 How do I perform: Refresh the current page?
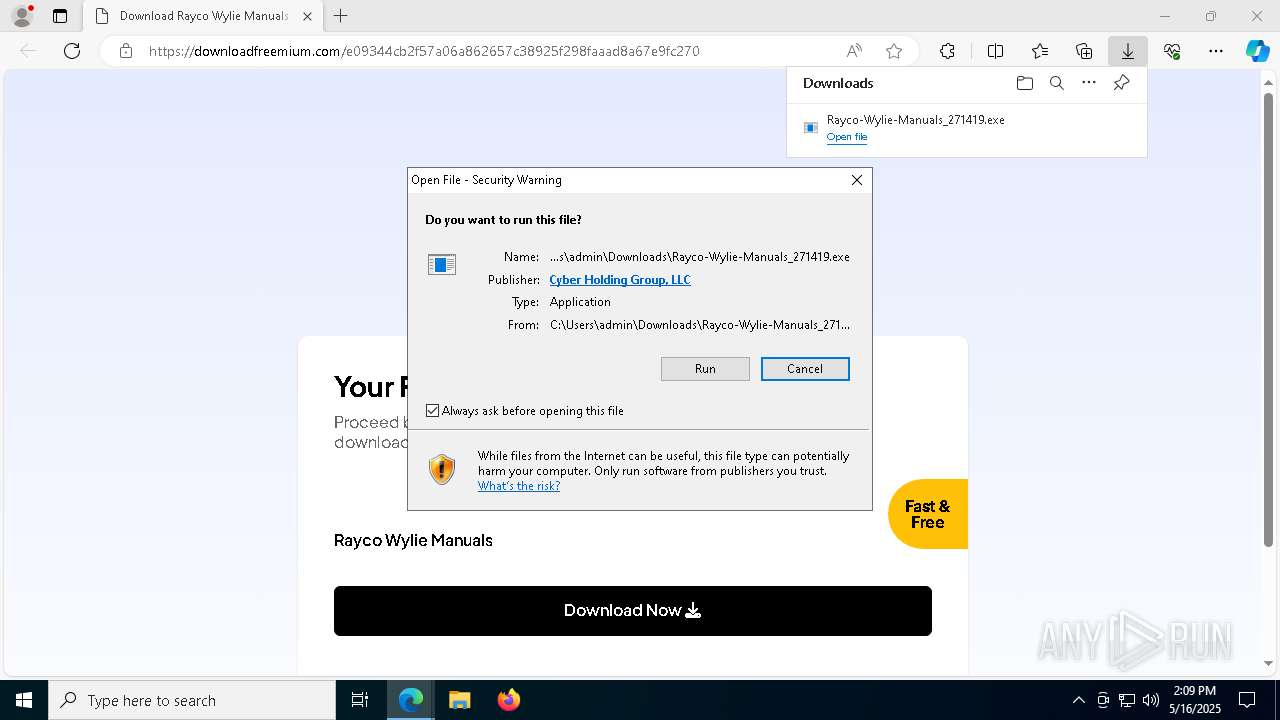tap(72, 51)
